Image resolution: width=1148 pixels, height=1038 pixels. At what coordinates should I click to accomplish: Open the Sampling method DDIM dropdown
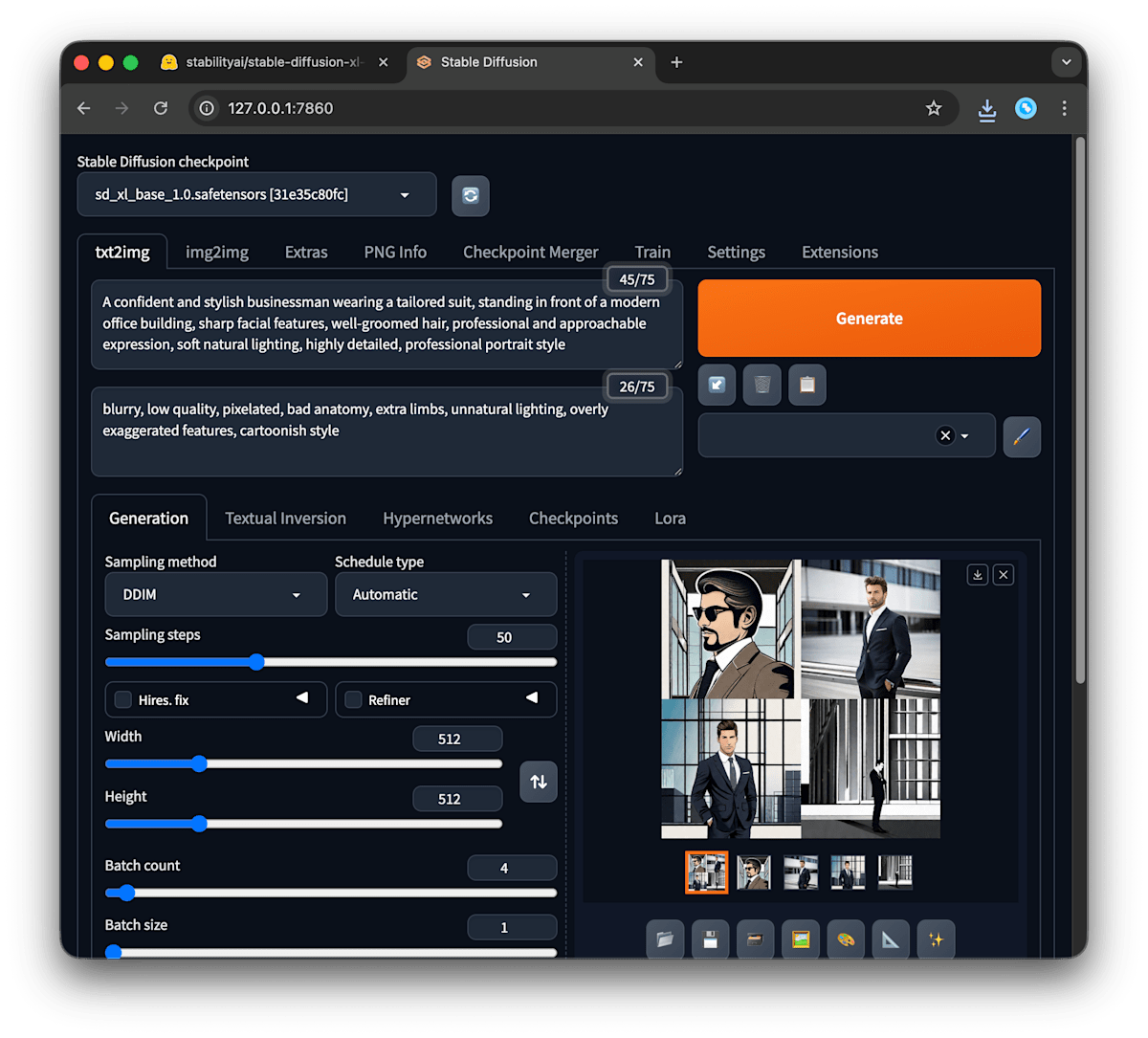(x=216, y=594)
